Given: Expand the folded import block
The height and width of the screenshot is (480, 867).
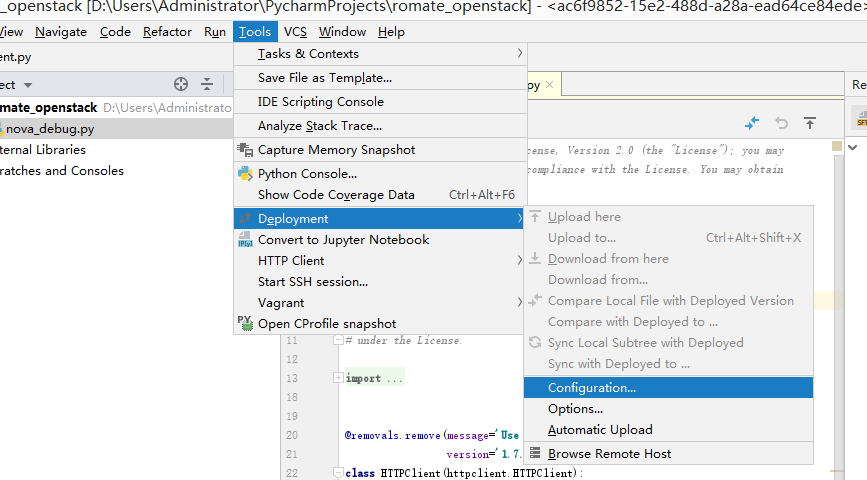Looking at the screenshot, I should click(338, 378).
